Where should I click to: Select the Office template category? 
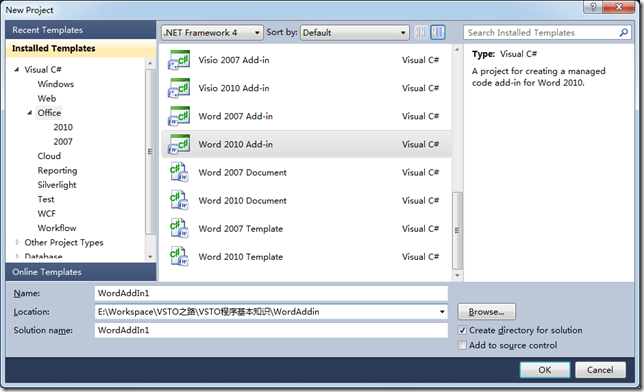click(49, 113)
